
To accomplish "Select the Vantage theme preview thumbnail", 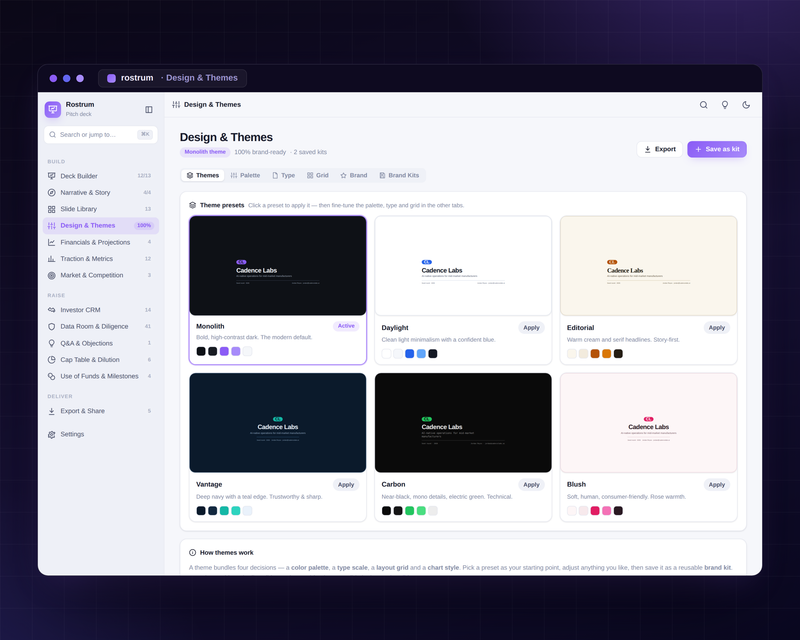I will point(278,423).
